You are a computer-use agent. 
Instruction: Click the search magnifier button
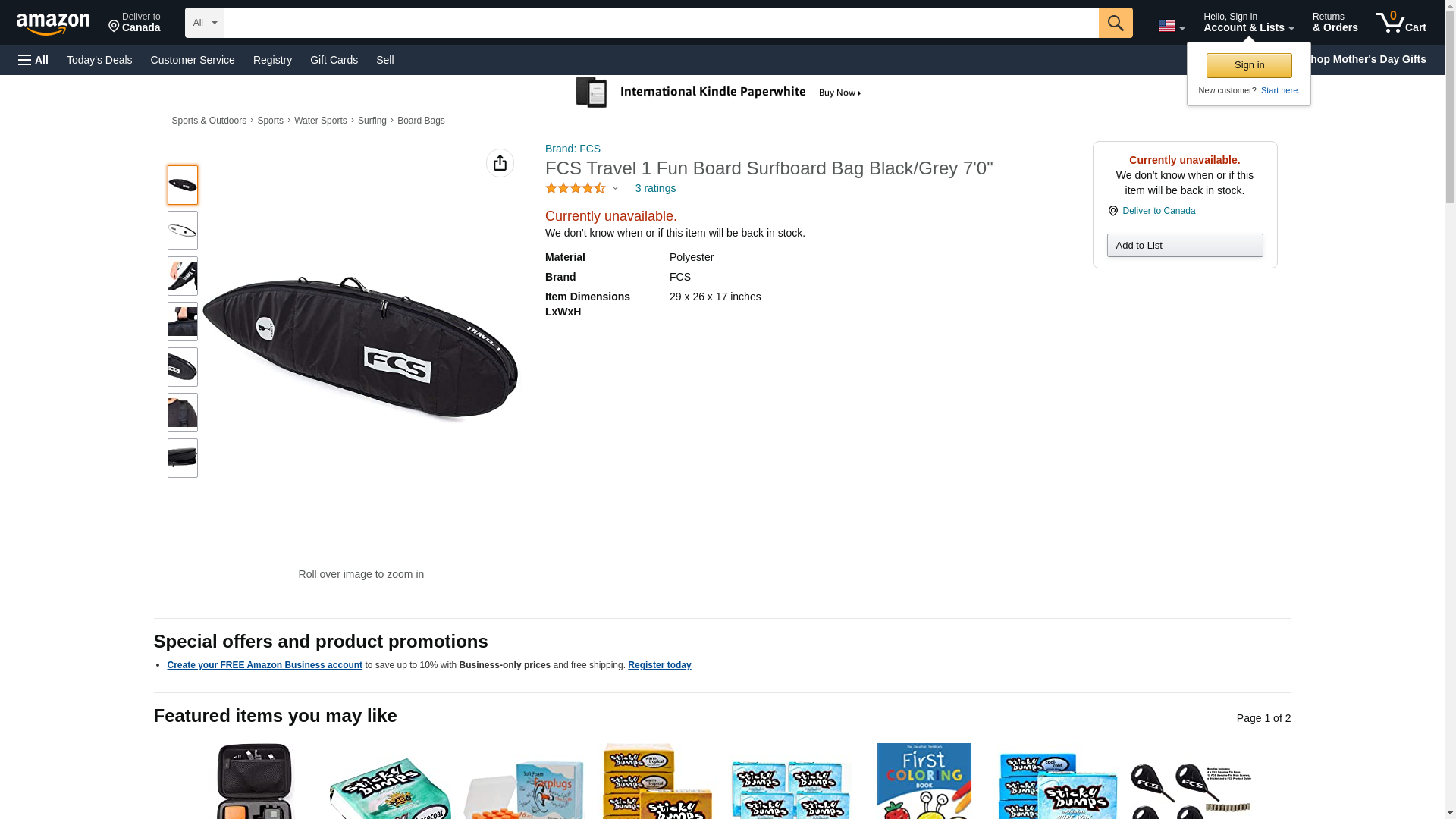click(x=1115, y=23)
